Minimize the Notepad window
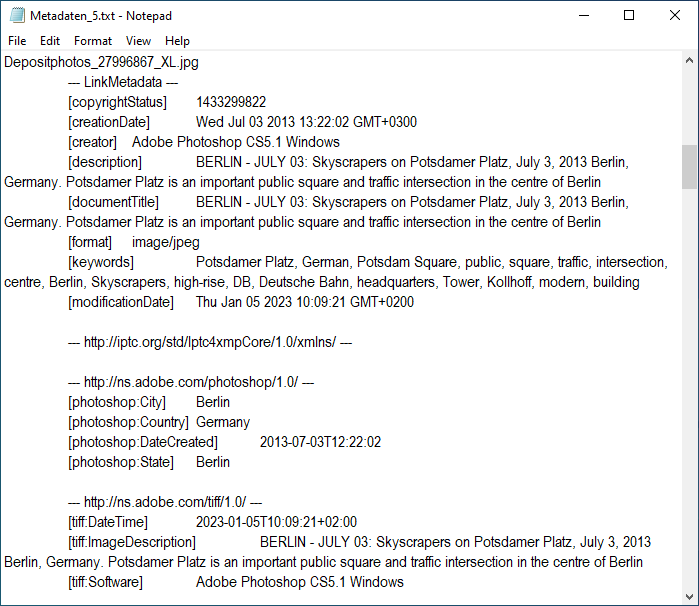699x606 pixels. [584, 16]
